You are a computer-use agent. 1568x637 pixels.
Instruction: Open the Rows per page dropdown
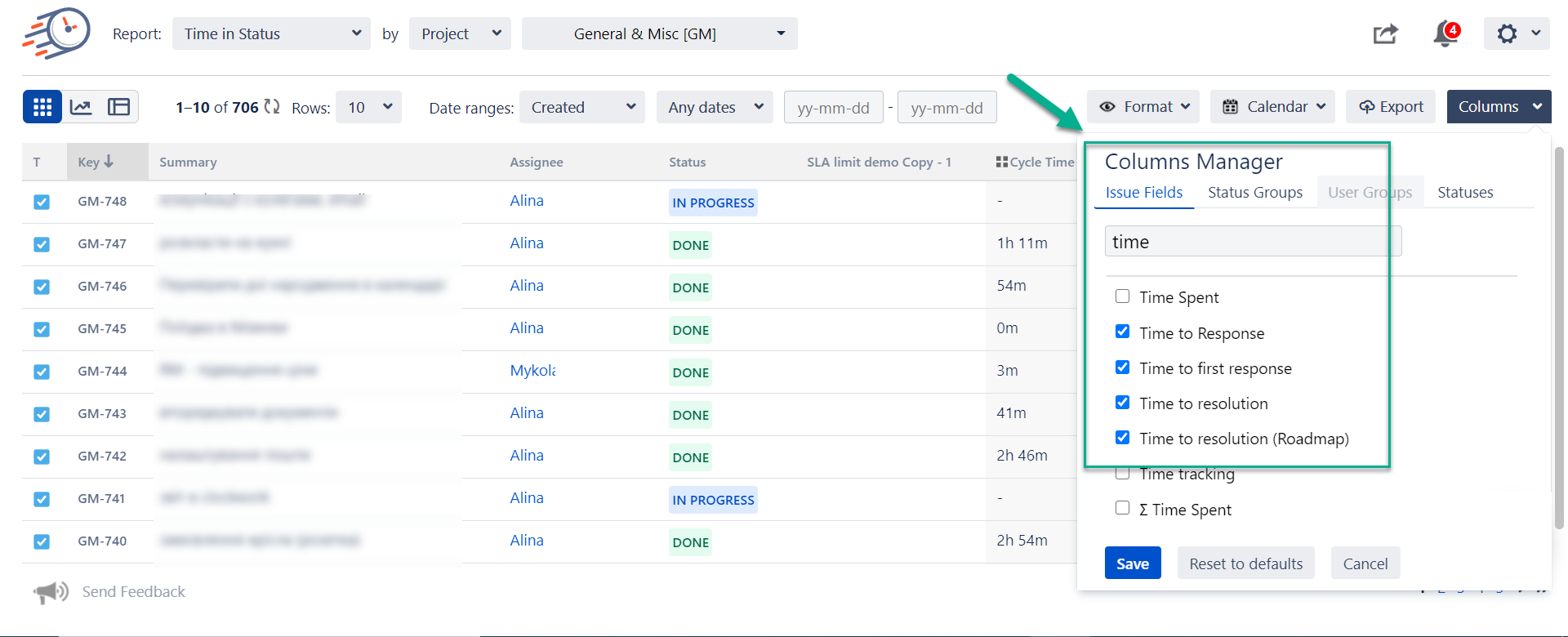coord(369,107)
